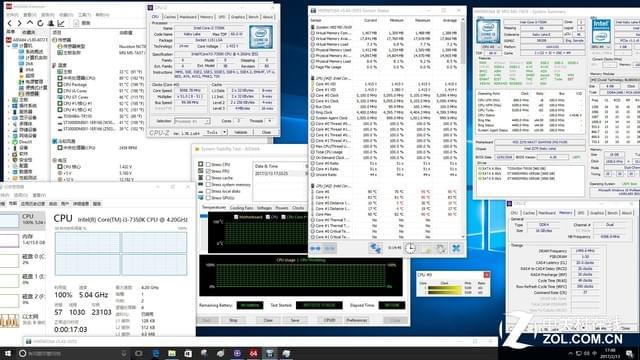Open the Store icon on the taskbar

(188, 353)
